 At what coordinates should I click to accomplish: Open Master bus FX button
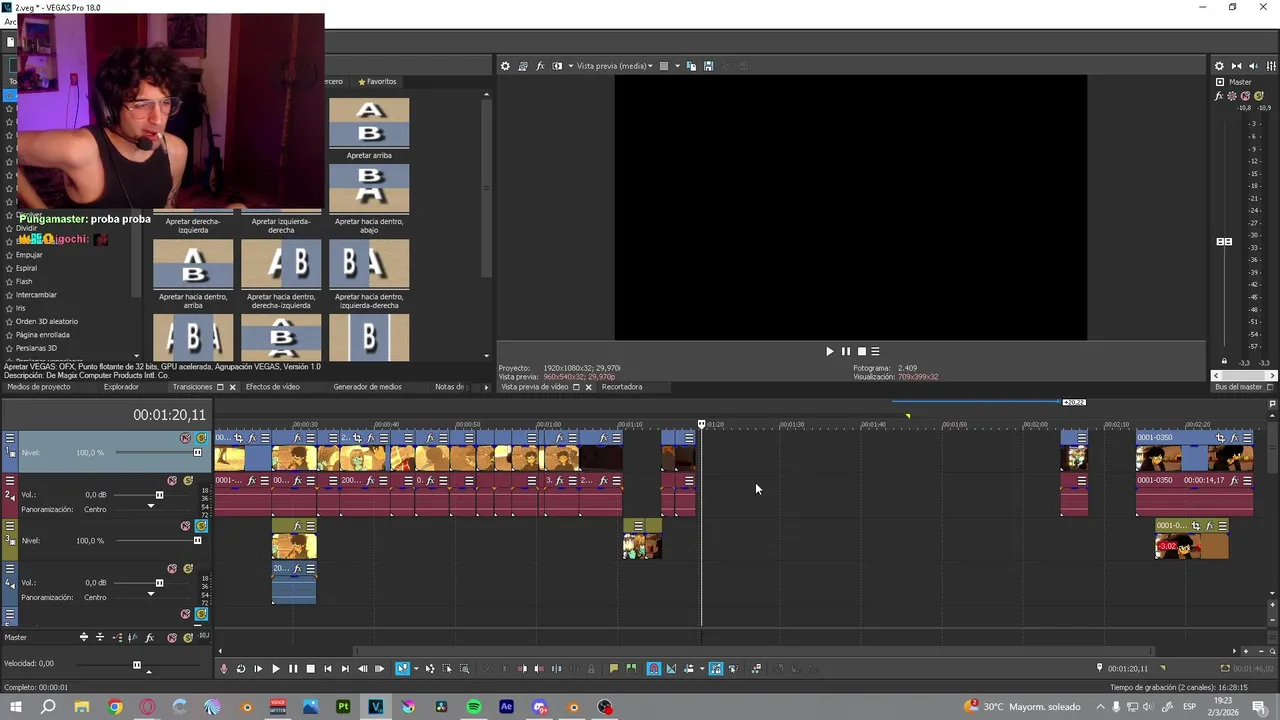point(1219,96)
